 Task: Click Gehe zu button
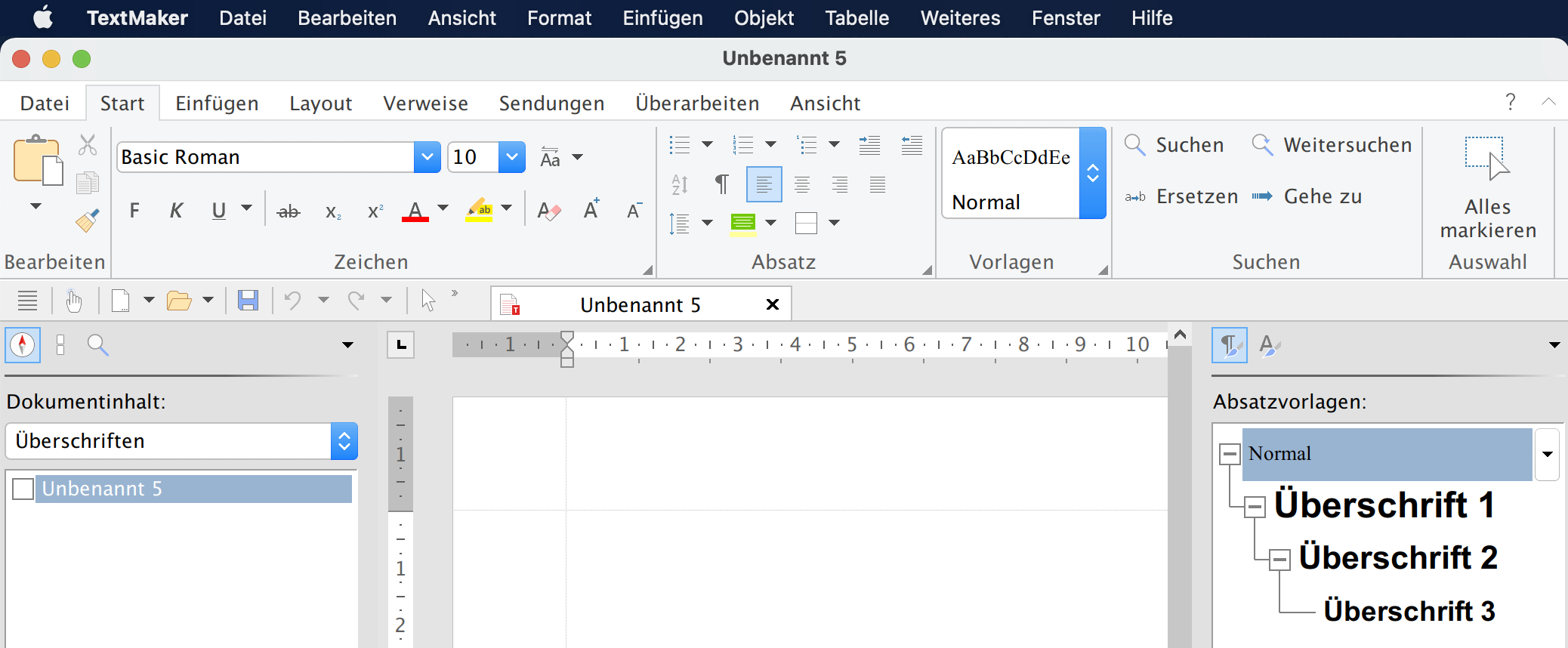click(1307, 196)
